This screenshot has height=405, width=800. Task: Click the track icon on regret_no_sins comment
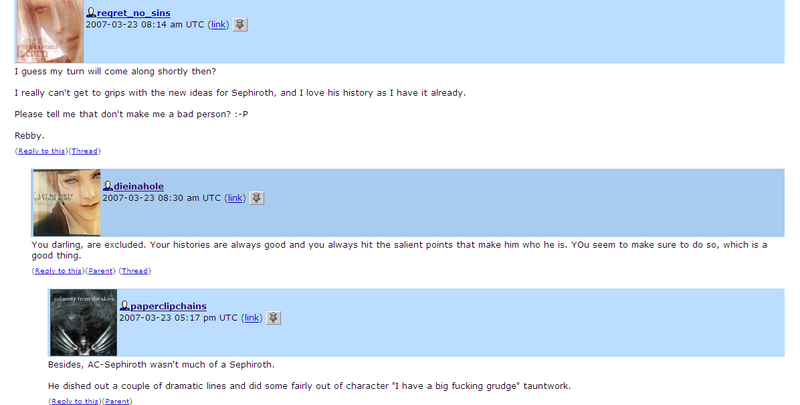tap(240, 24)
